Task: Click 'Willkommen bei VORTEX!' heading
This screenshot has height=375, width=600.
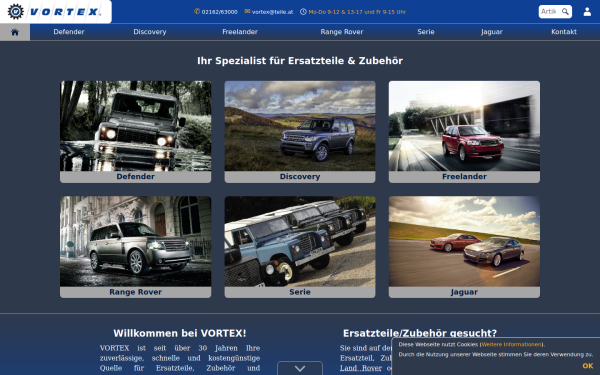Action: (x=180, y=333)
